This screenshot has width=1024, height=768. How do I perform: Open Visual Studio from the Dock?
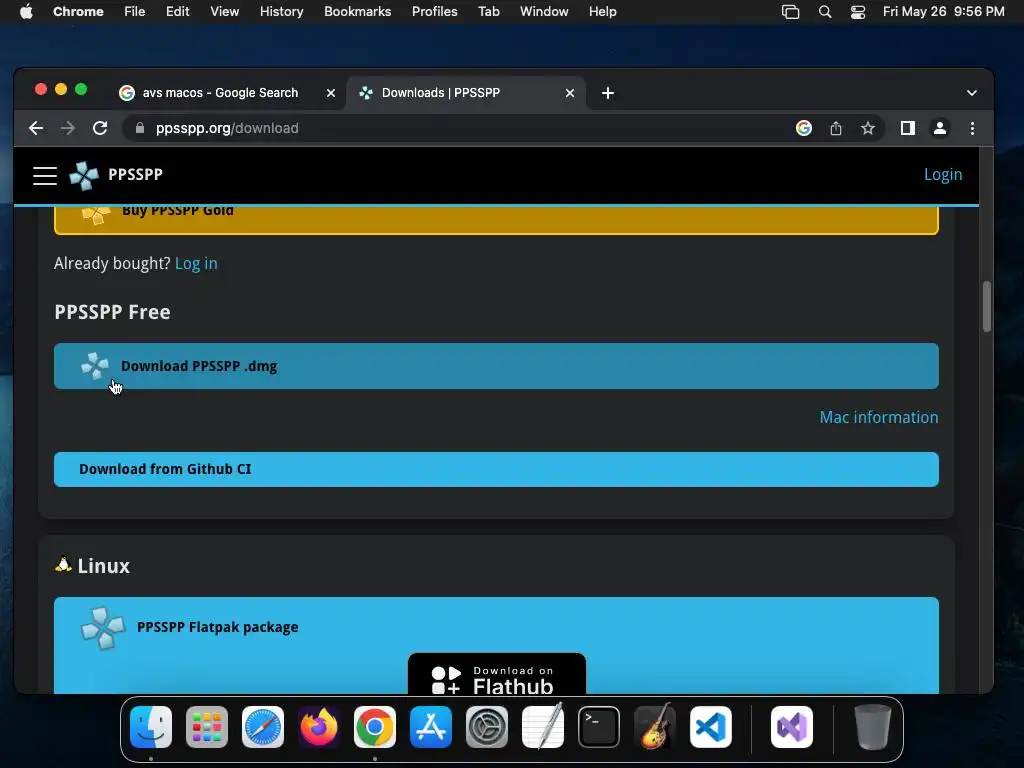pos(792,727)
